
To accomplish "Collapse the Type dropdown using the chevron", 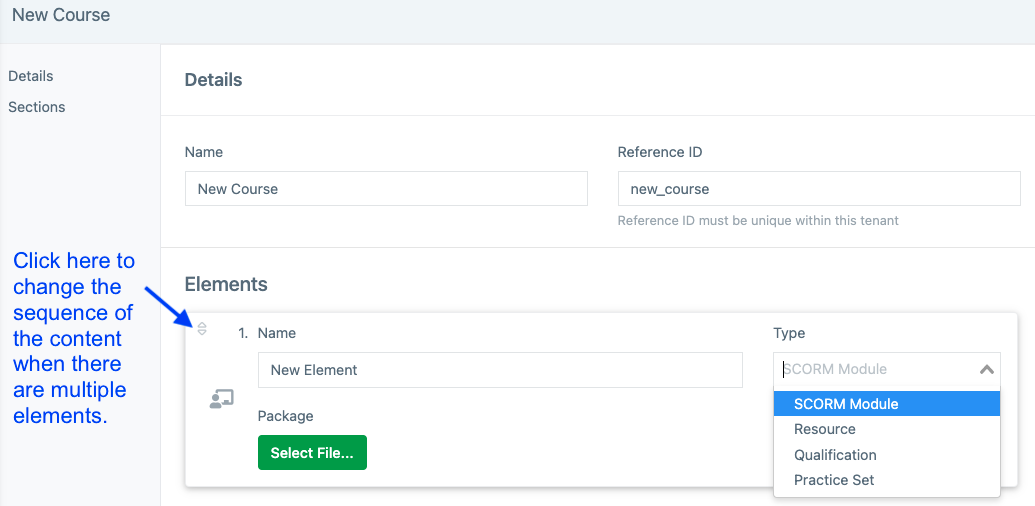I will (986, 370).
